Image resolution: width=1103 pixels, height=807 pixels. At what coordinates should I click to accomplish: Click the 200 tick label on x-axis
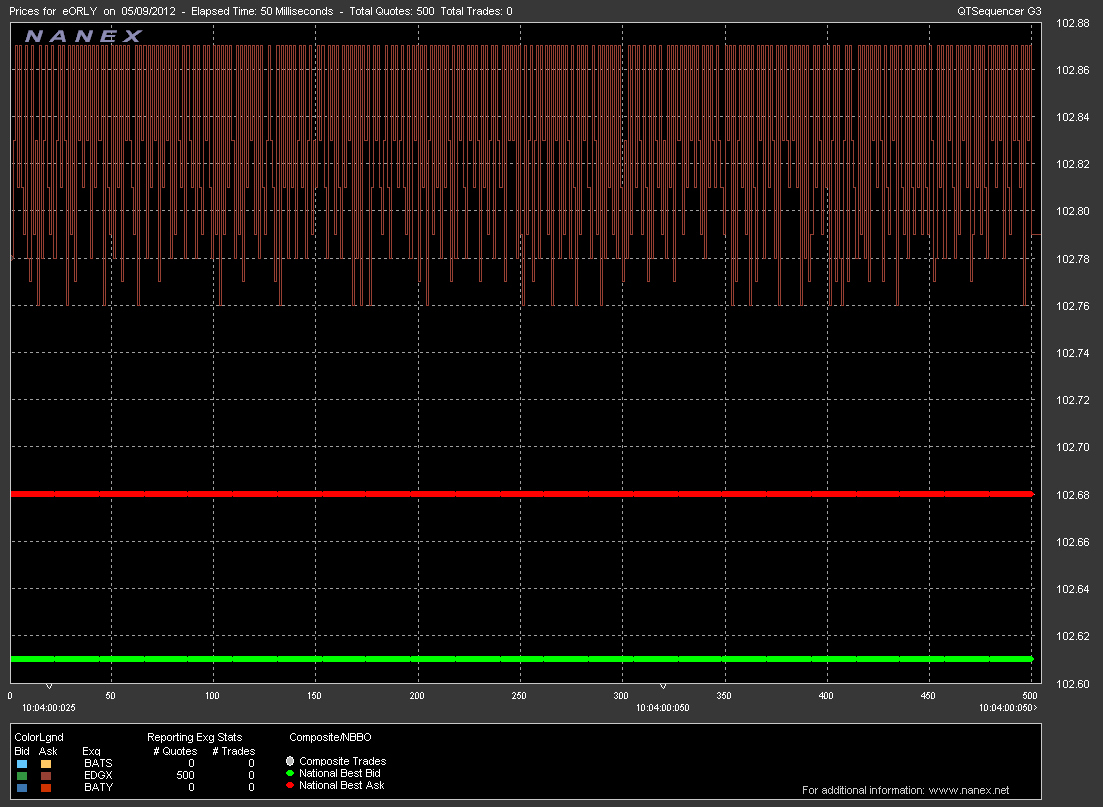[x=416, y=696]
